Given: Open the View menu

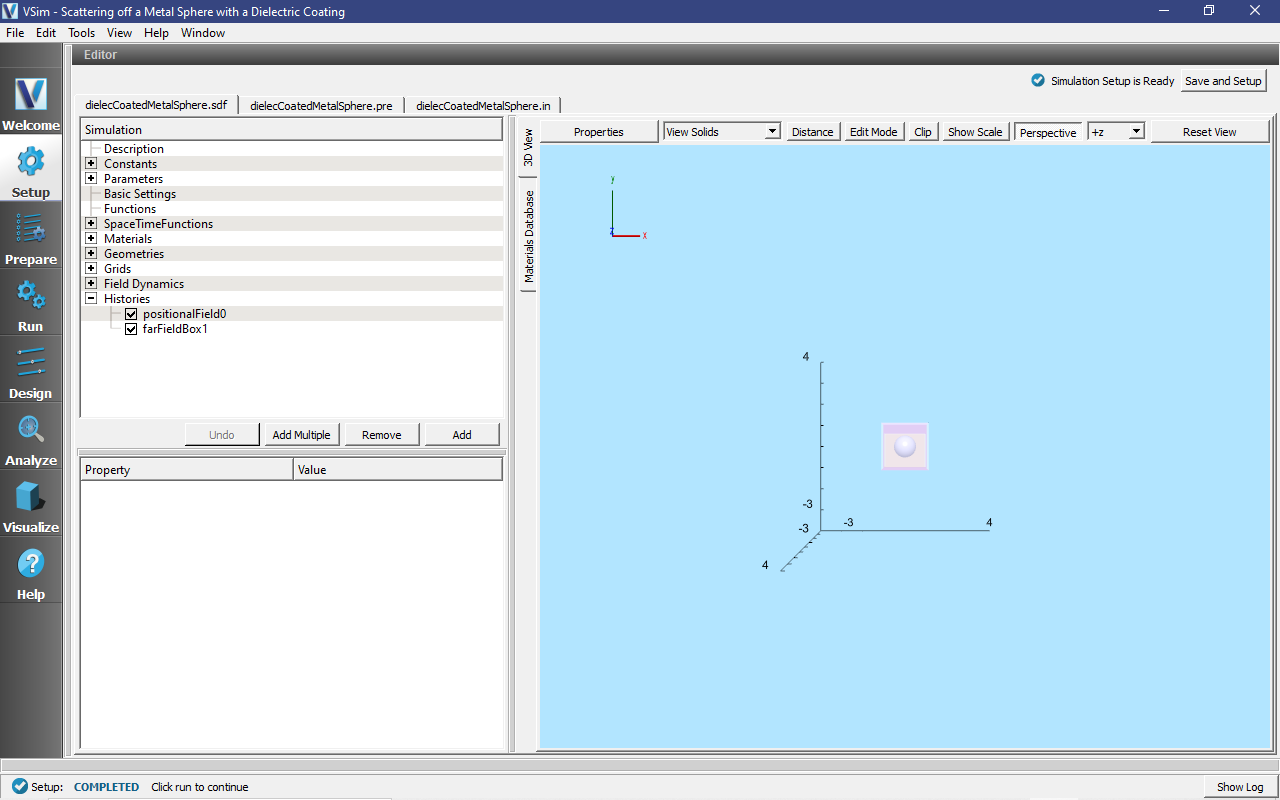Looking at the screenshot, I should [120, 33].
